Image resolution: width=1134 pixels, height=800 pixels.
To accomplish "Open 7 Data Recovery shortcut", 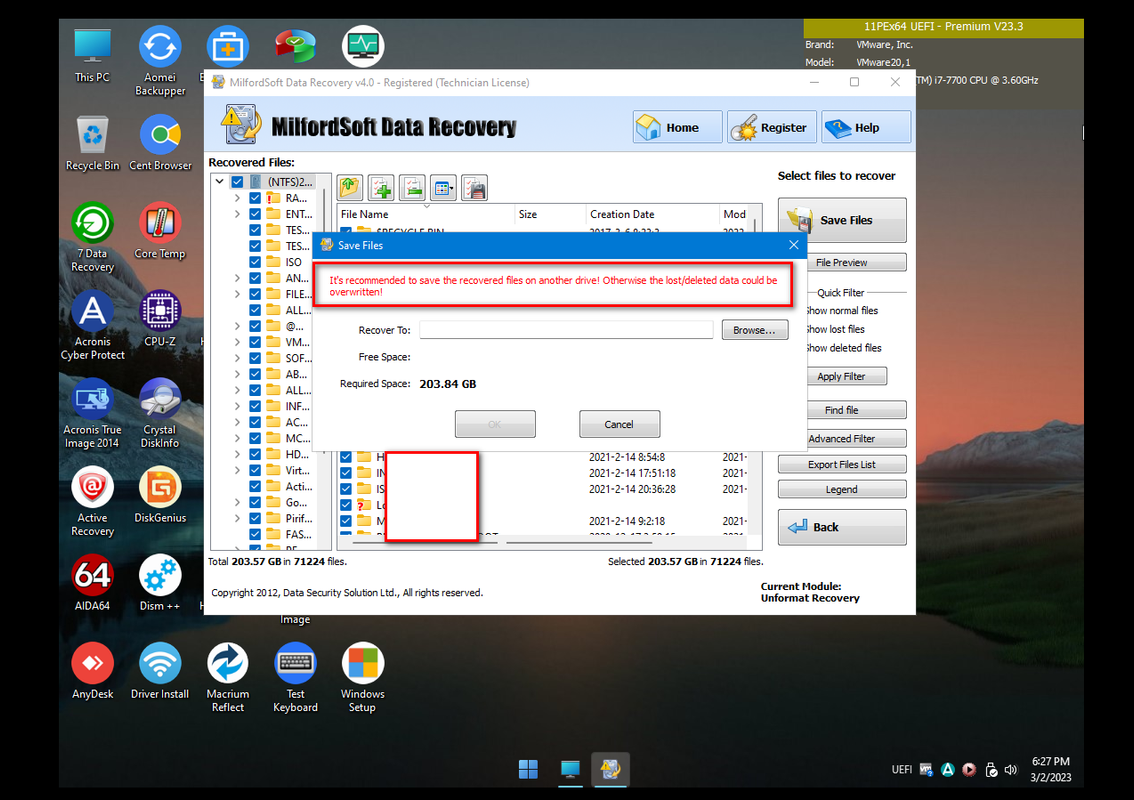I will (93, 238).
